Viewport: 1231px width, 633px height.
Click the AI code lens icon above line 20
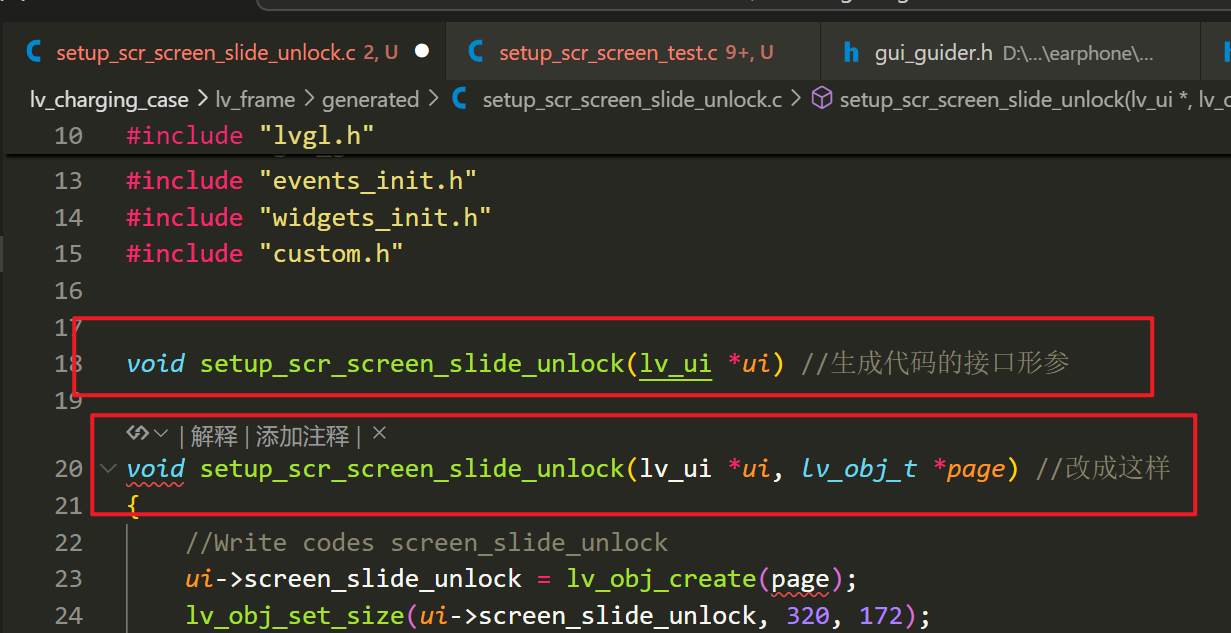point(137,434)
